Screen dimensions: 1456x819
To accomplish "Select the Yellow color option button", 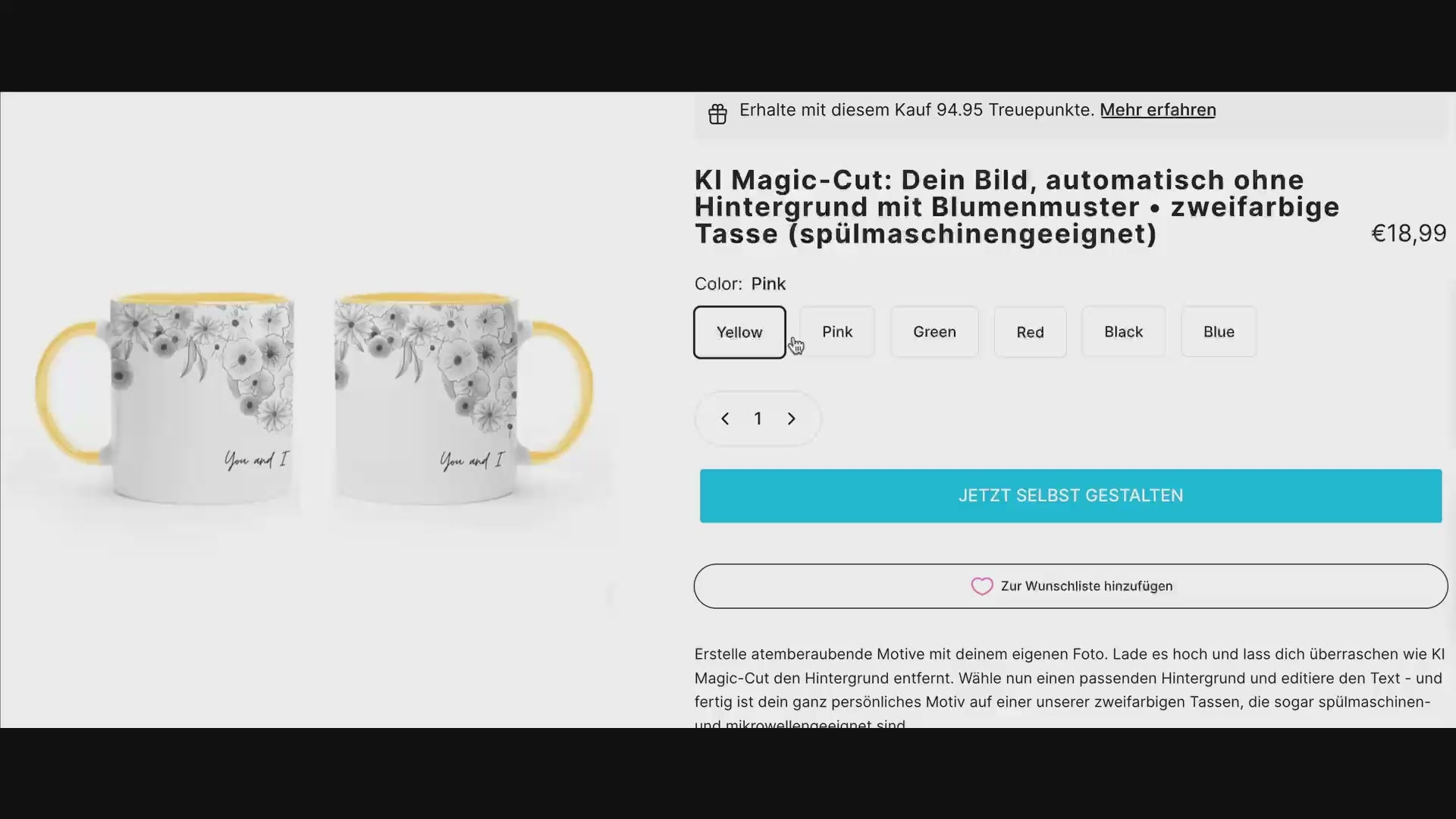I will (740, 331).
